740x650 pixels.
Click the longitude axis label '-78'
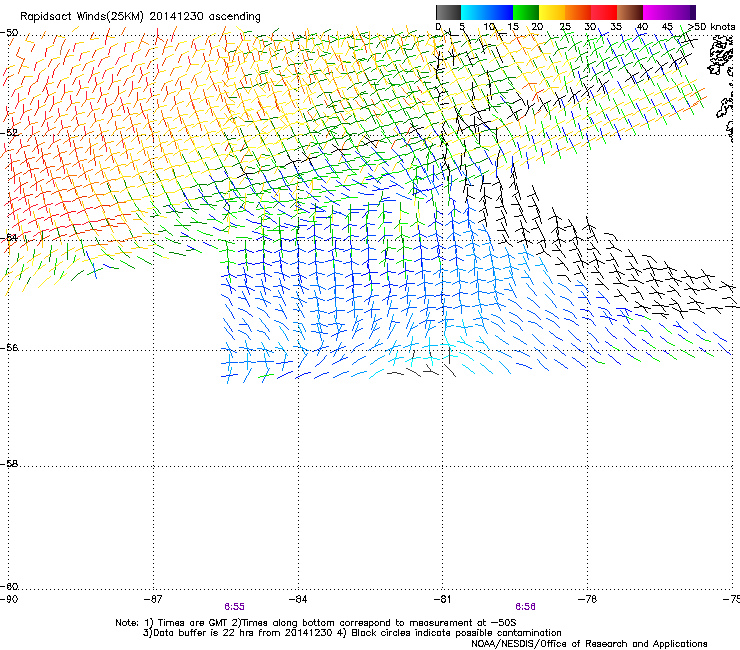[x=587, y=599]
